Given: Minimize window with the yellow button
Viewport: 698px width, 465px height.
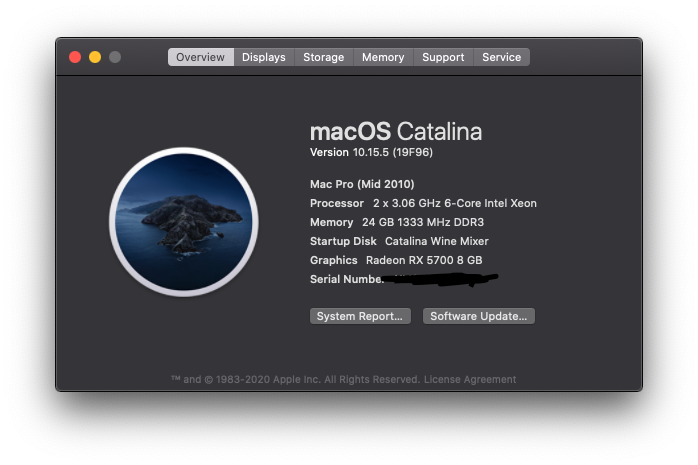Looking at the screenshot, I should pos(95,57).
